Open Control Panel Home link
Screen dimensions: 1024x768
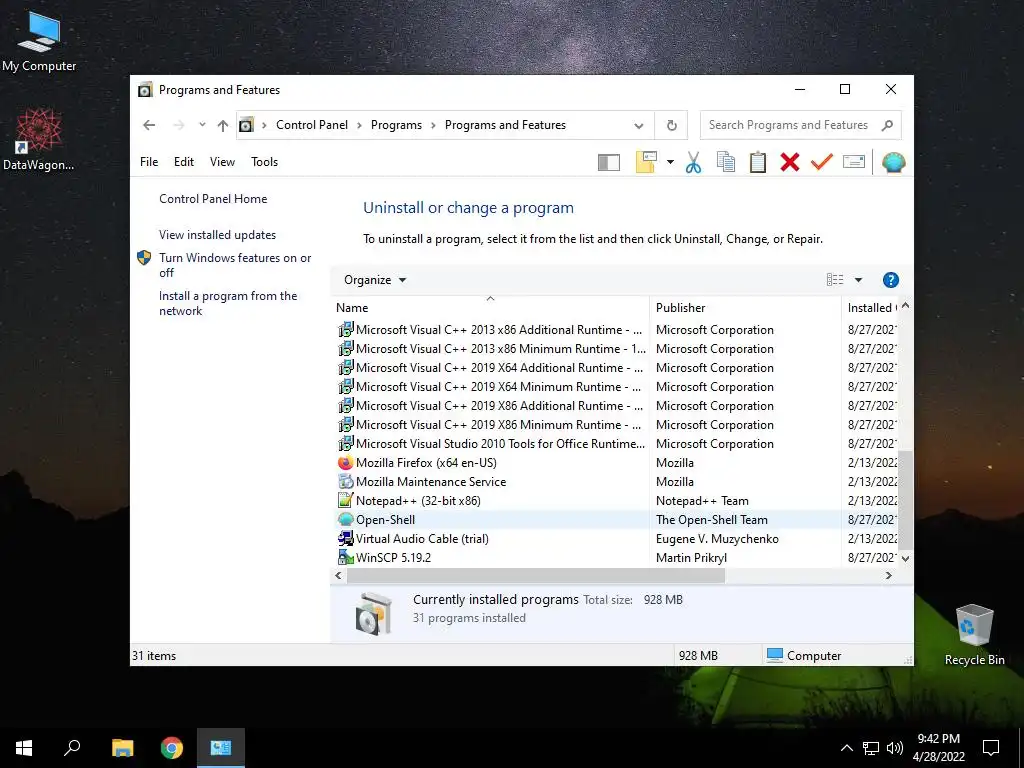pyautogui.click(x=213, y=199)
